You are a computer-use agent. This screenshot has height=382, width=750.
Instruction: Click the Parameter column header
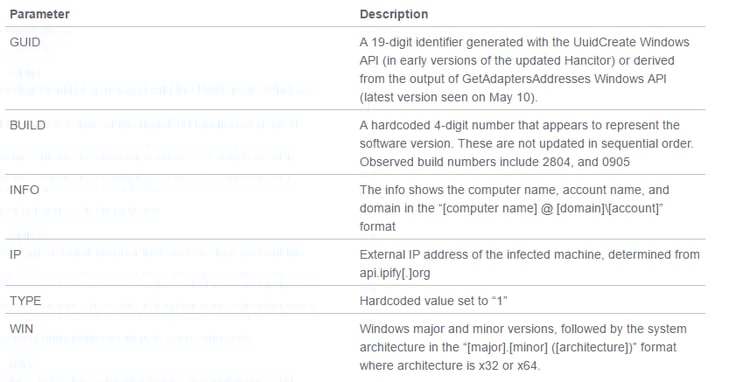click(x=40, y=14)
